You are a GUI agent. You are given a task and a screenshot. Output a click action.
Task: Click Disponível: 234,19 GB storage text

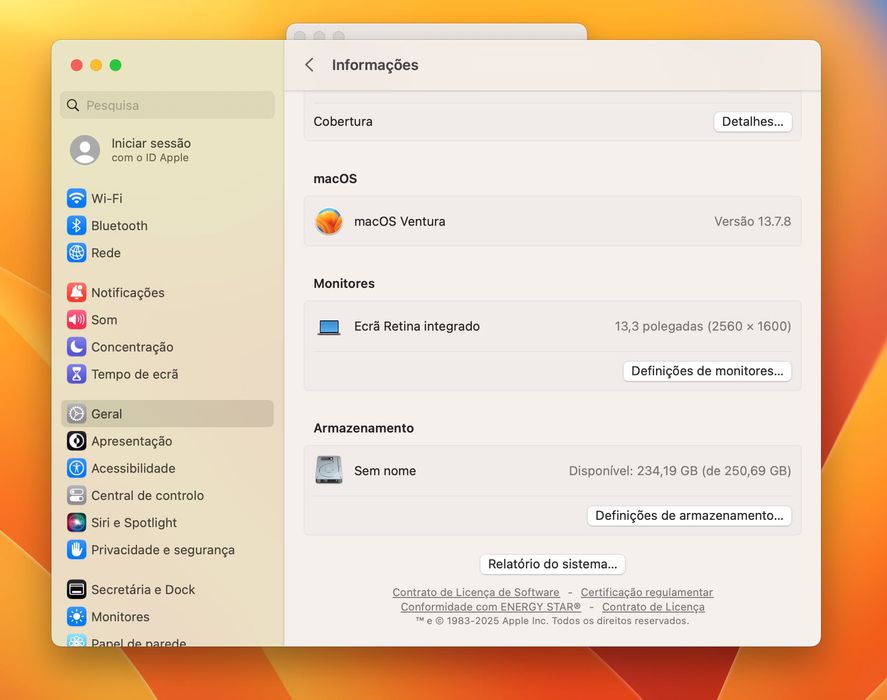pyautogui.click(x=680, y=471)
